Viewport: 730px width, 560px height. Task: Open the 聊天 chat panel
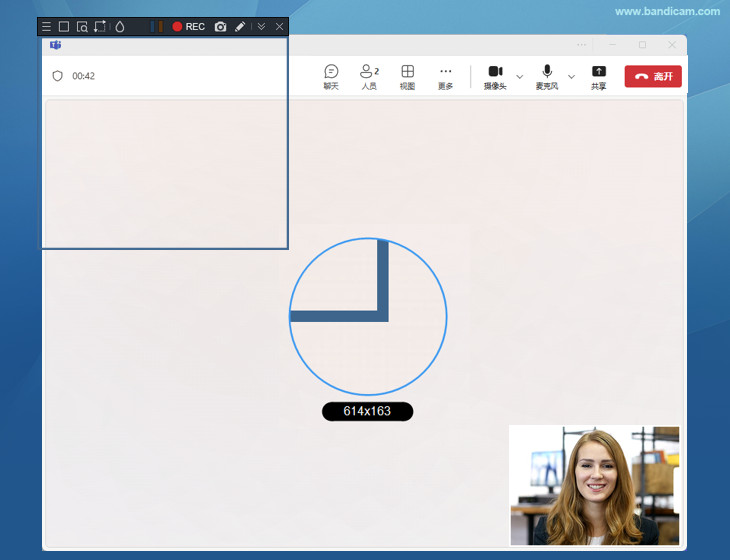coord(331,76)
